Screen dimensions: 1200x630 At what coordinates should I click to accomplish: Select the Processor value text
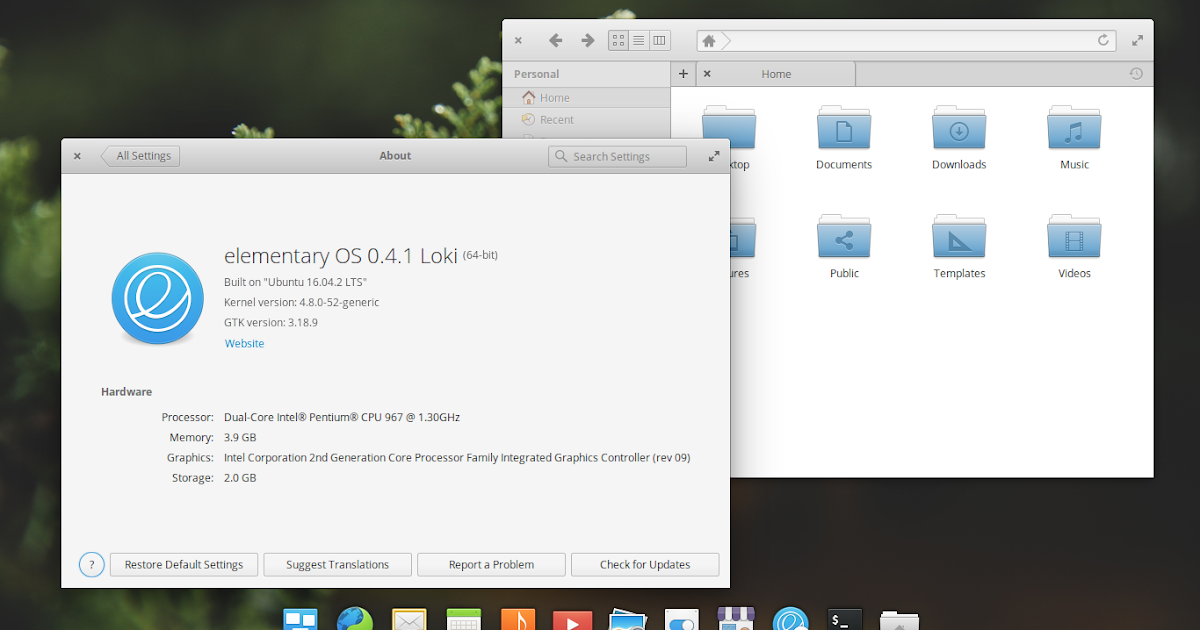pyautogui.click(x=342, y=417)
